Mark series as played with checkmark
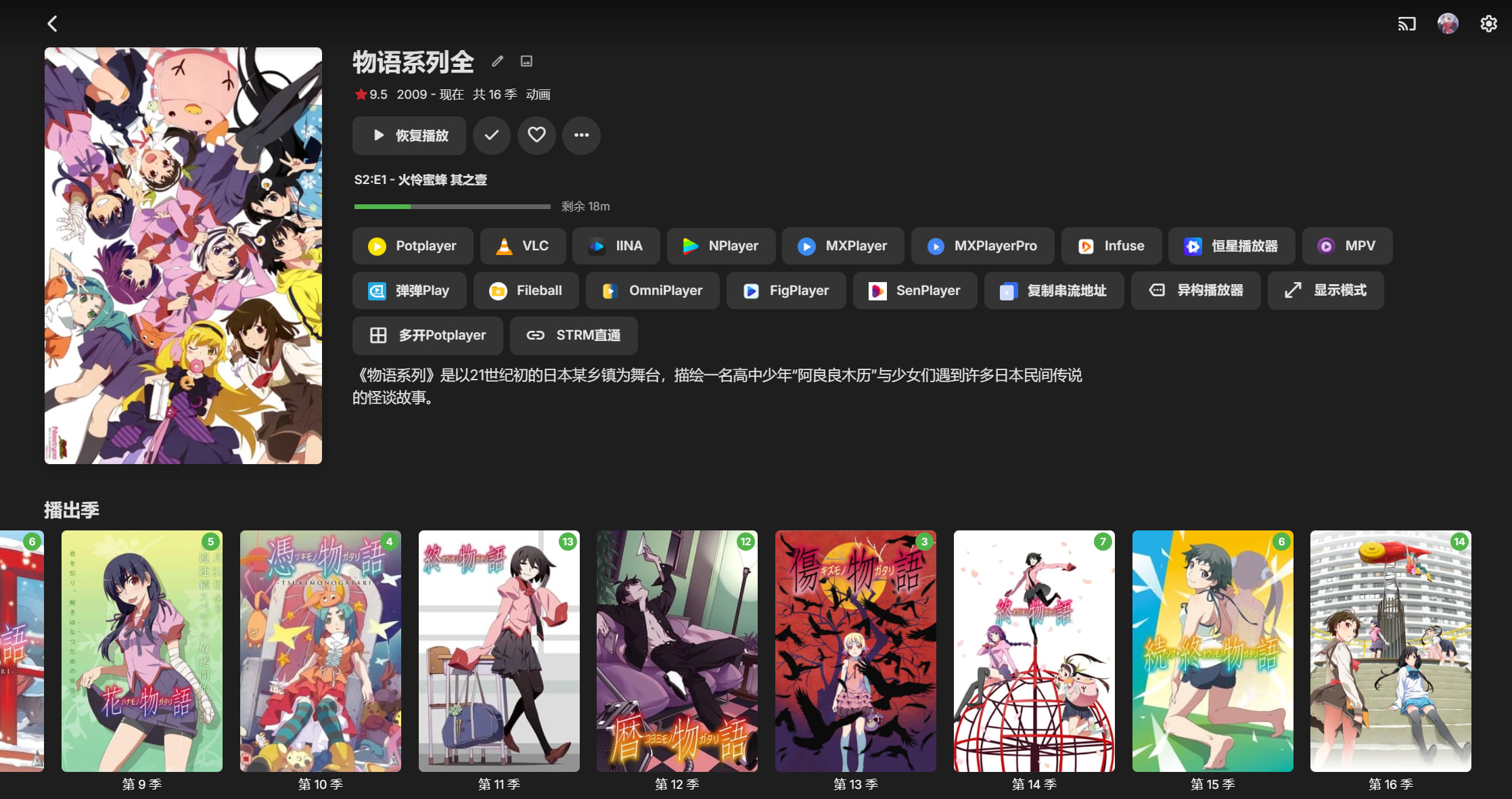Image resolution: width=1512 pixels, height=799 pixels. tap(492, 135)
